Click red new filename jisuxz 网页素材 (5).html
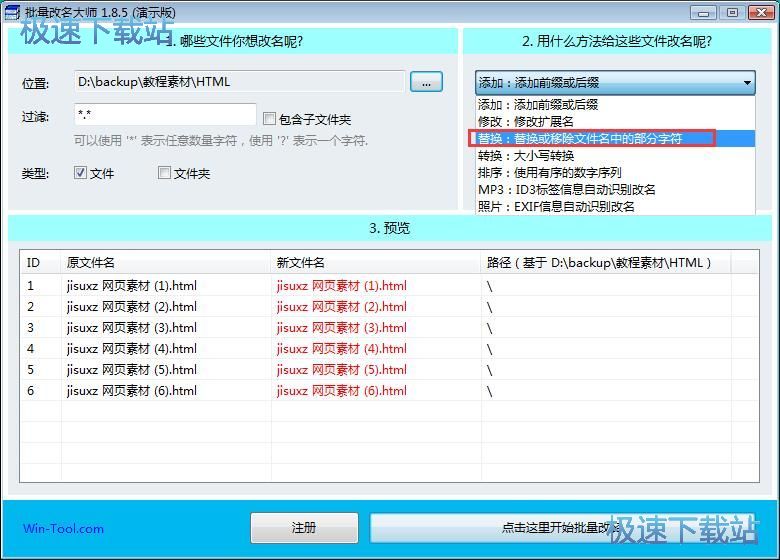This screenshot has width=780, height=560. coord(342,370)
